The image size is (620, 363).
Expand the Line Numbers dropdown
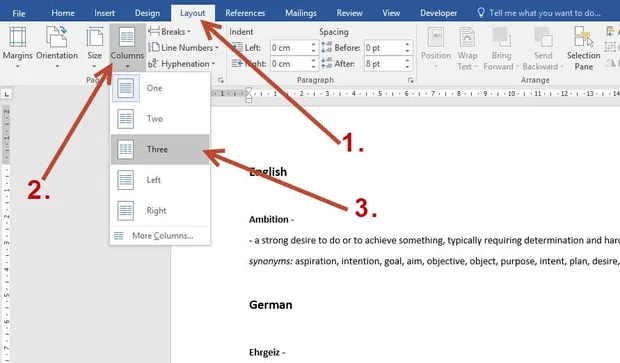tap(183, 47)
